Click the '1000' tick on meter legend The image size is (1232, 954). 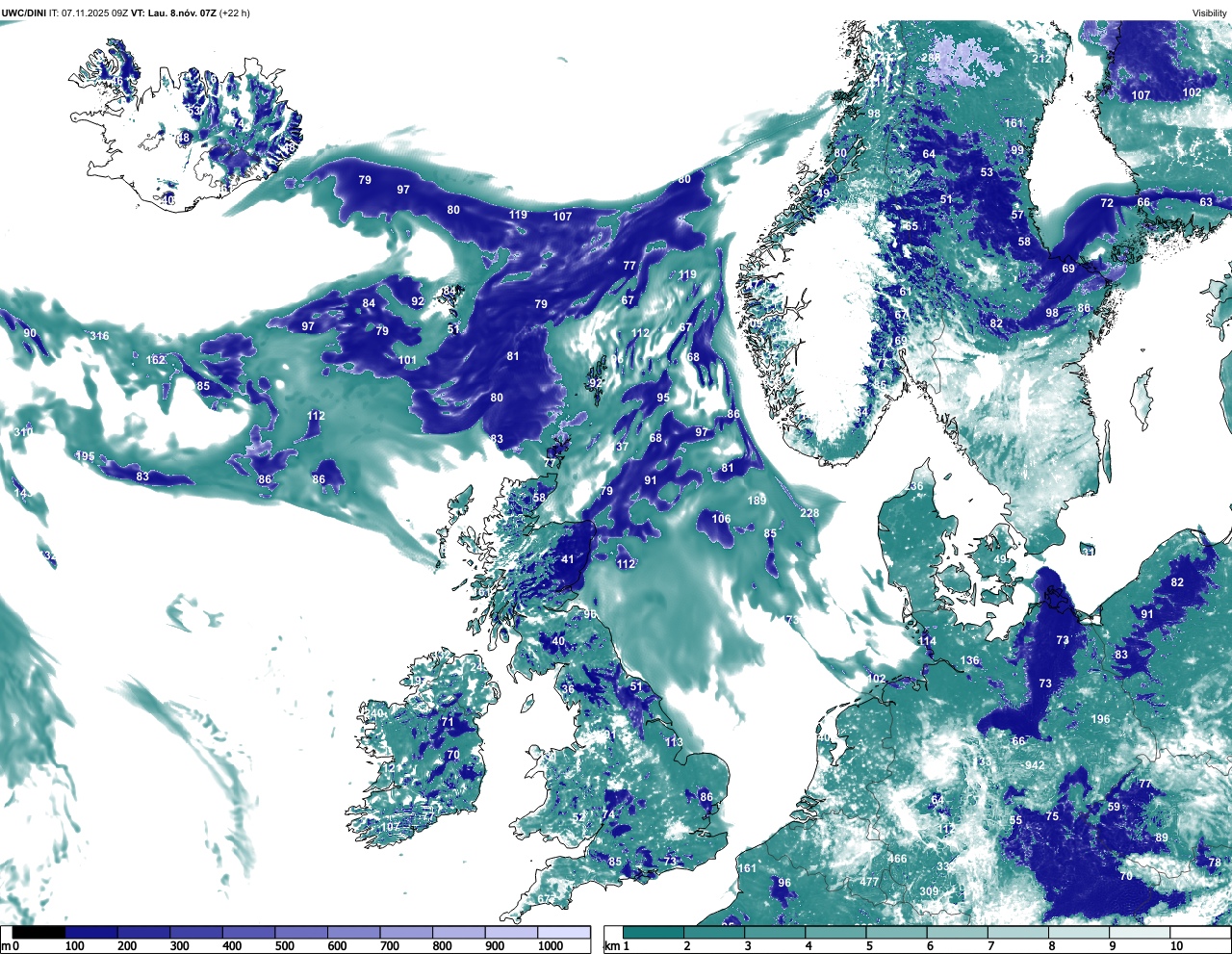(551, 946)
